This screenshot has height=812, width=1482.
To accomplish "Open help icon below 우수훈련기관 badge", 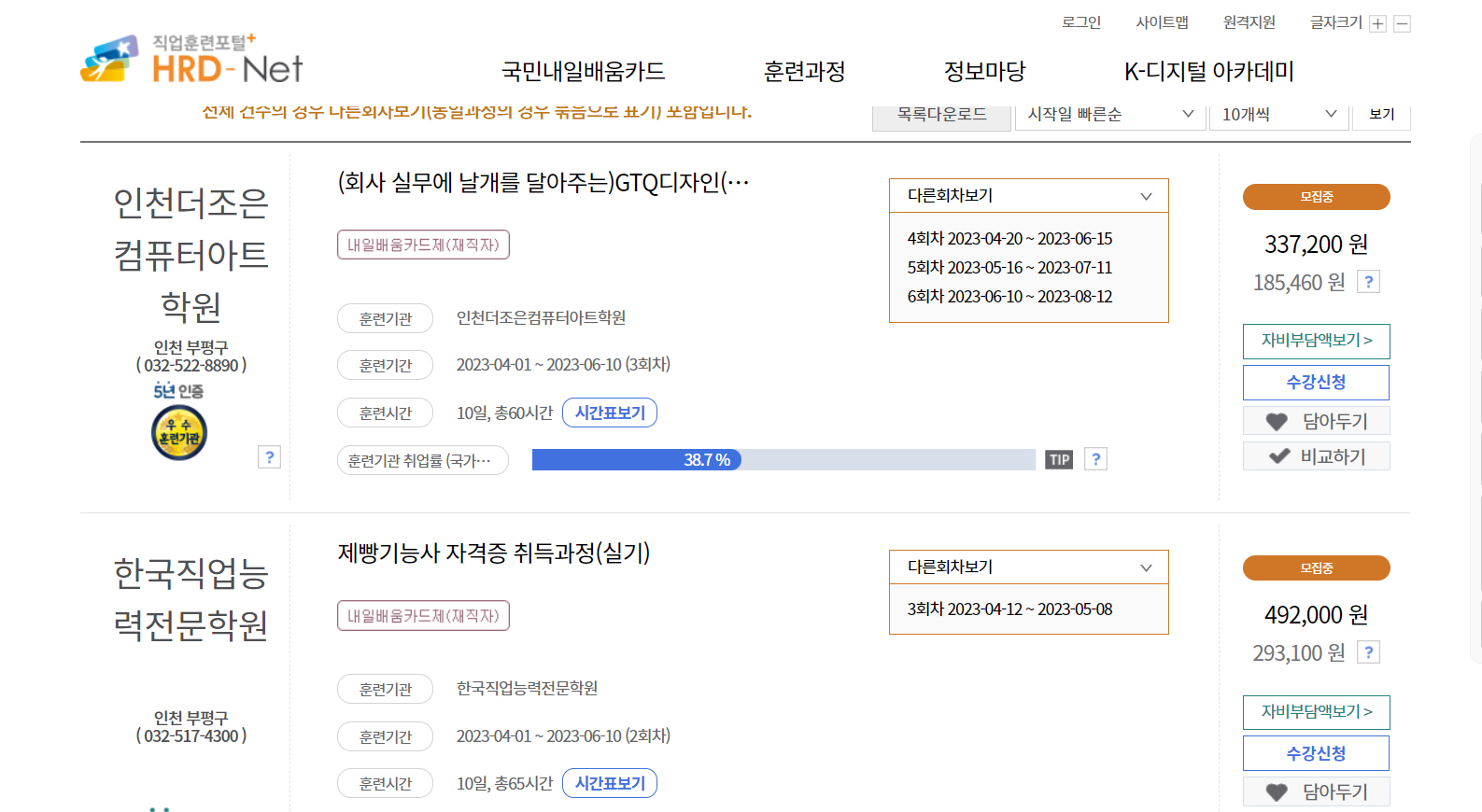I will tap(269, 457).
